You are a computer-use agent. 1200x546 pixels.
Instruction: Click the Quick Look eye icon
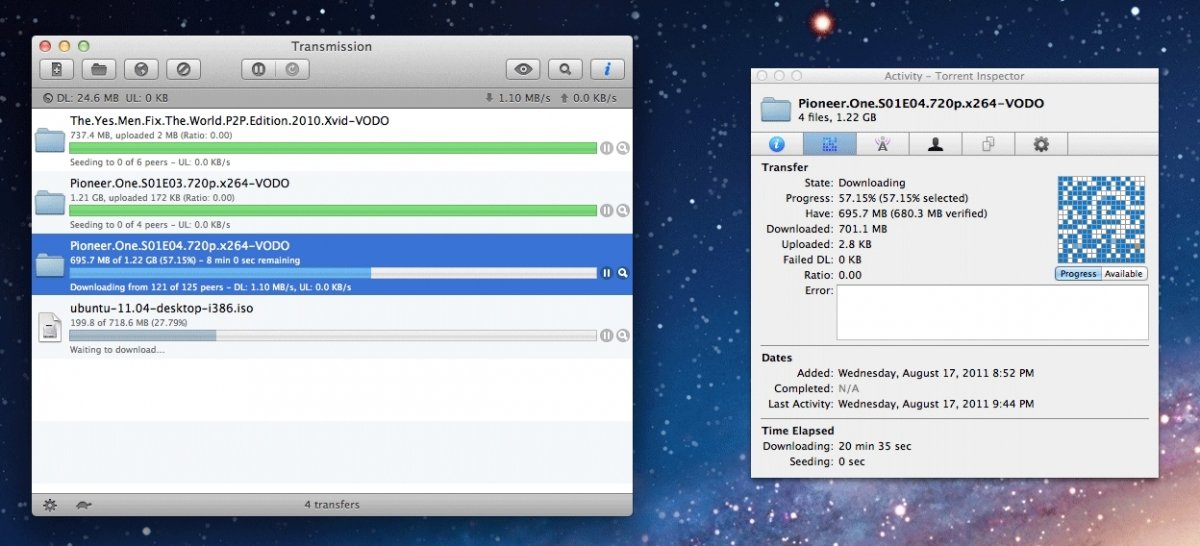click(x=523, y=69)
